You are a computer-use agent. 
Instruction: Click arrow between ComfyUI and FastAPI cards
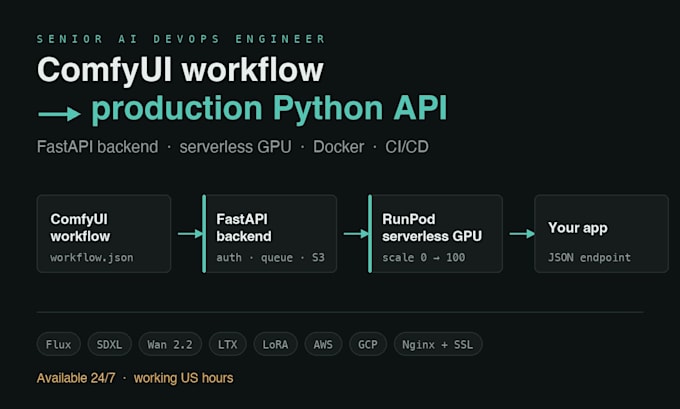click(190, 234)
